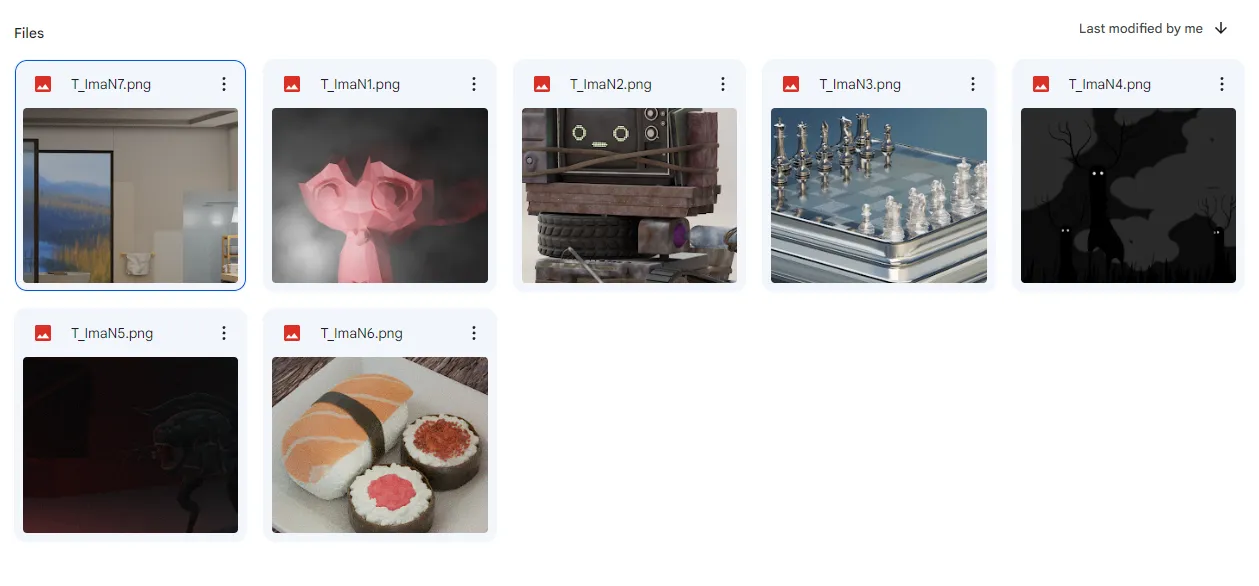Open more actions menu for T_ImaN3.png
The image size is (1259, 586).
click(973, 84)
